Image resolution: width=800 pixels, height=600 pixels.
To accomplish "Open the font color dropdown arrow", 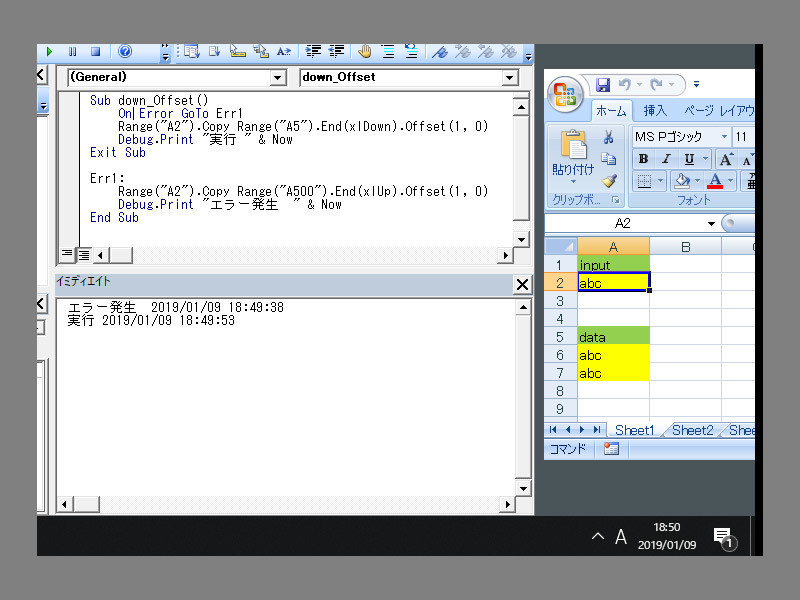I will (x=731, y=181).
